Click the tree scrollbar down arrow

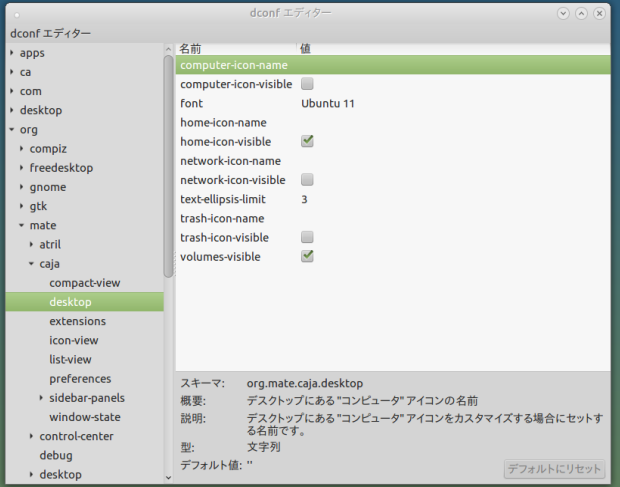[168, 478]
